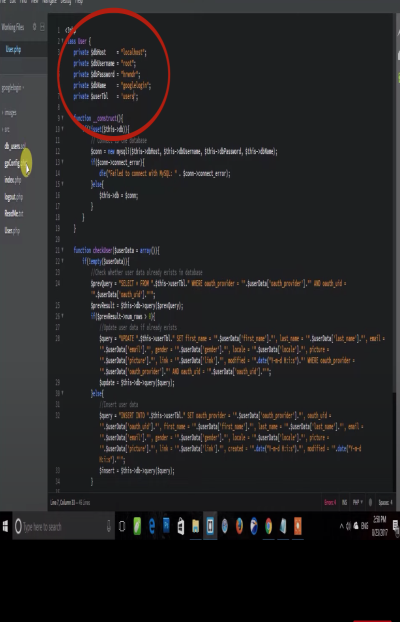Open the Navigate menu

tap(50, 2)
